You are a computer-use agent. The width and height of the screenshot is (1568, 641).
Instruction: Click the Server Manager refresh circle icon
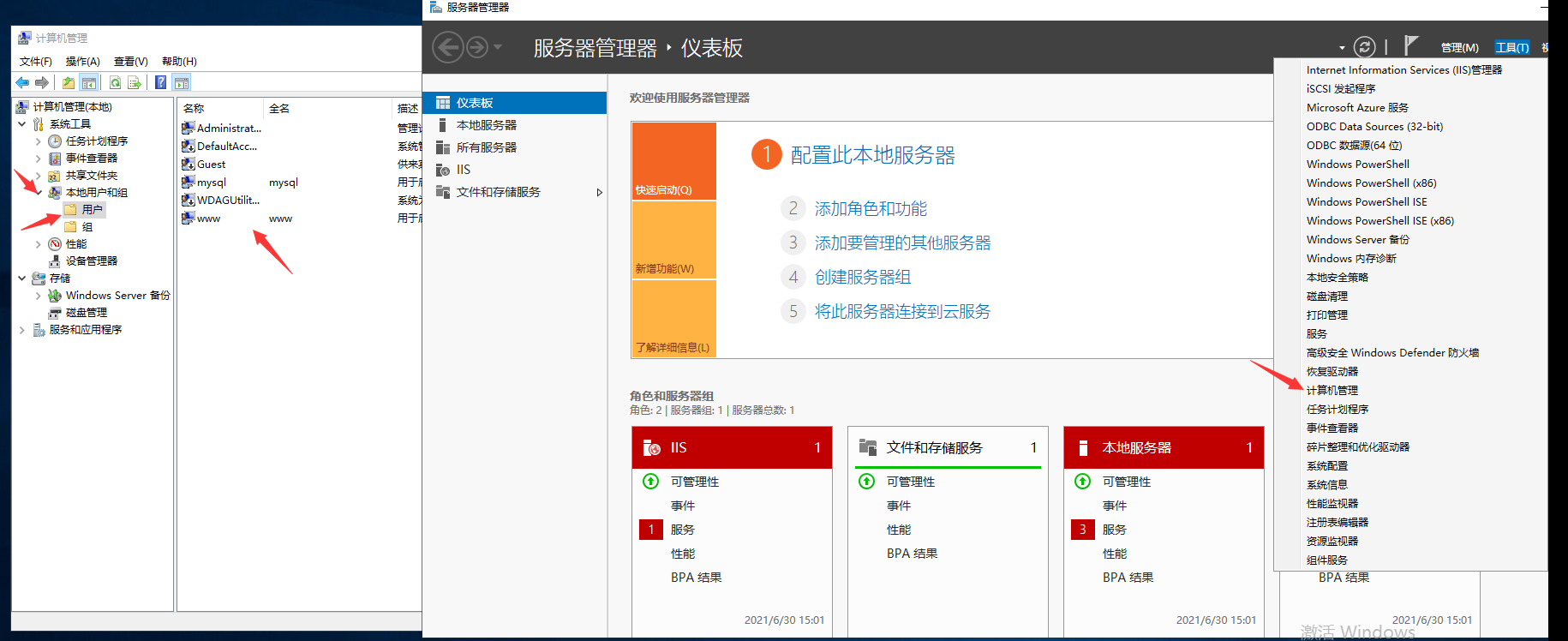[1365, 47]
